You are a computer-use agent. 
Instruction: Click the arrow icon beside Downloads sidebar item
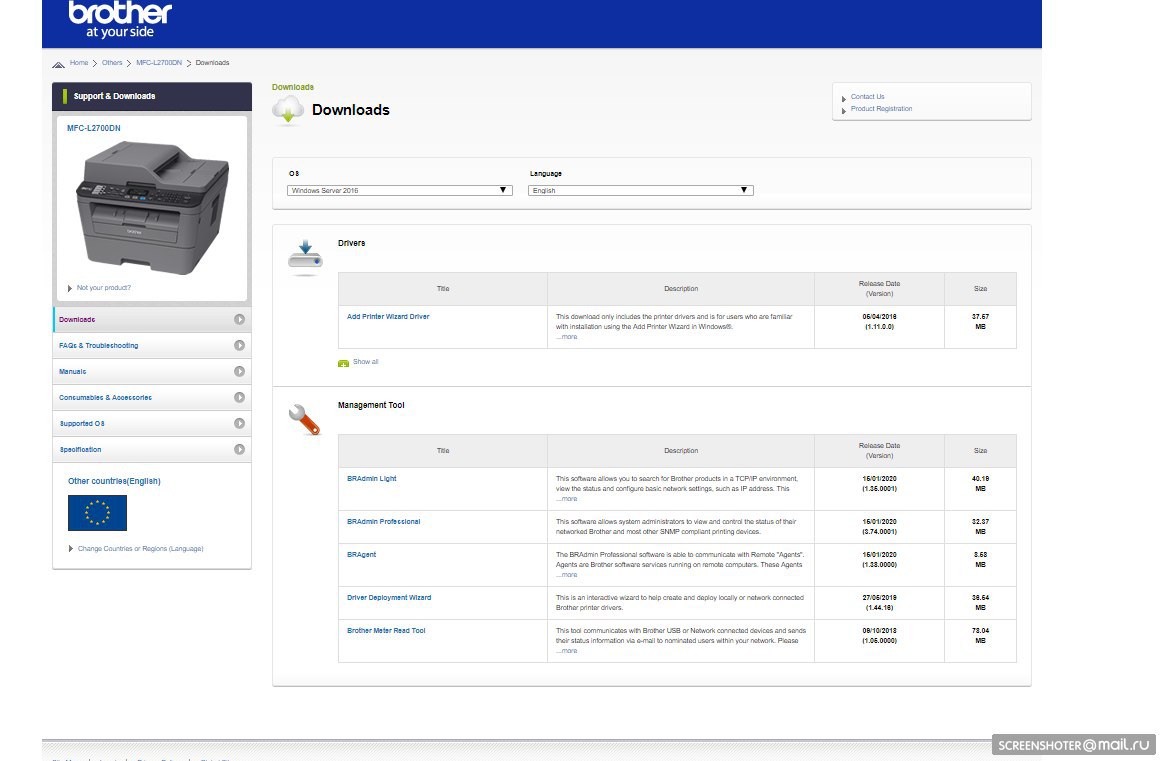tap(239, 319)
